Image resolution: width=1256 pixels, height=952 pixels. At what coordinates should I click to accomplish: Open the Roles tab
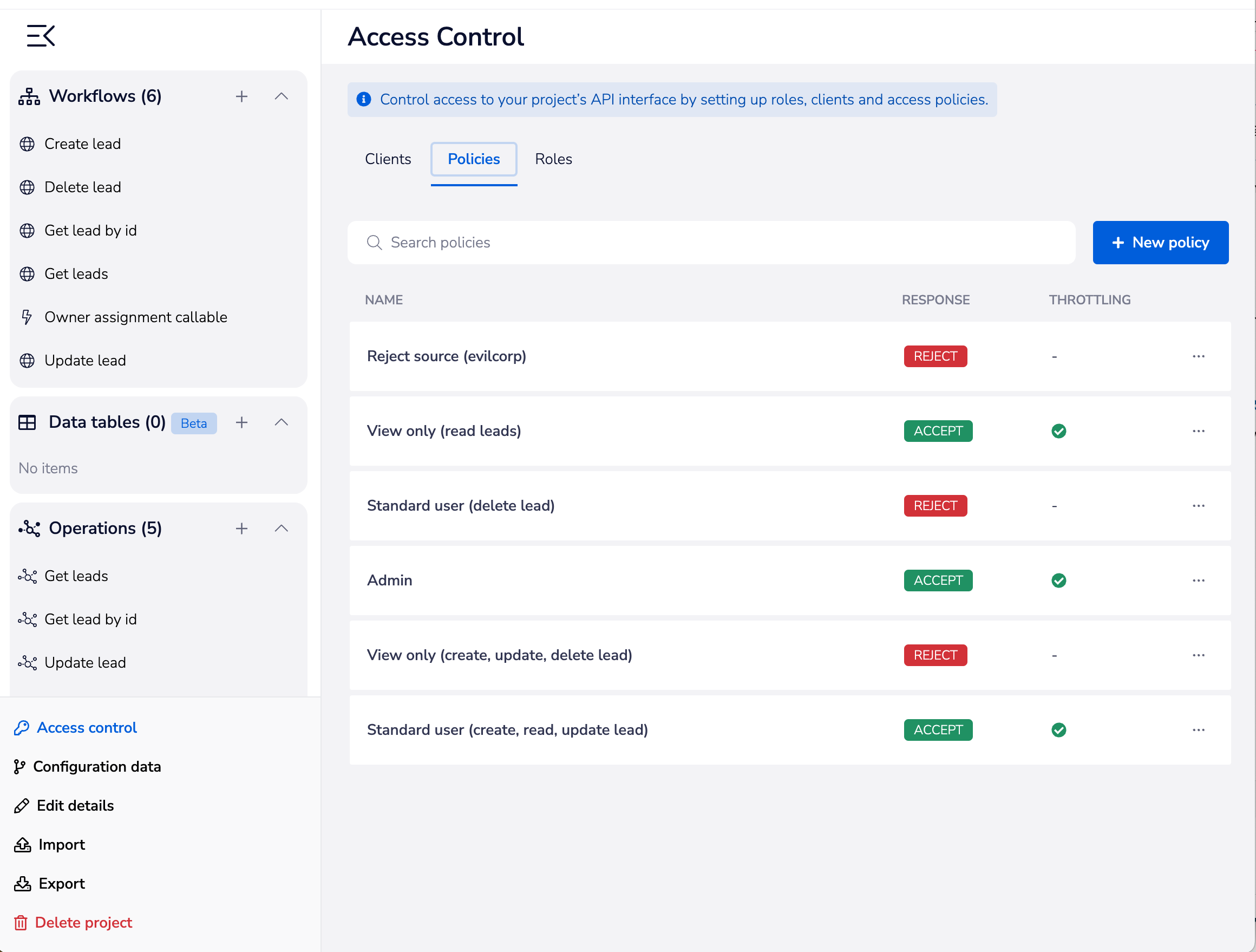(553, 159)
